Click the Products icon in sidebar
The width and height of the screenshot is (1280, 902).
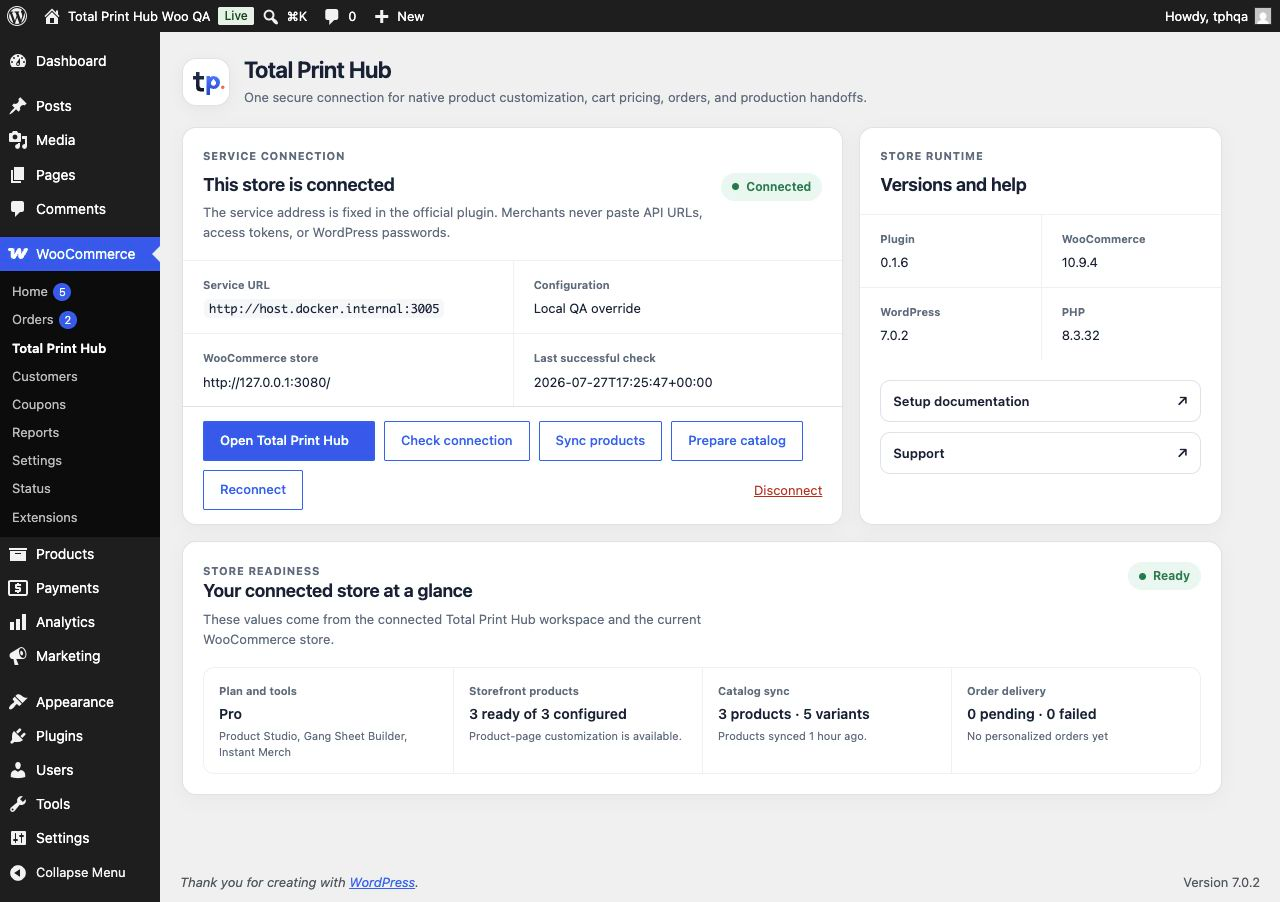pos(18,554)
